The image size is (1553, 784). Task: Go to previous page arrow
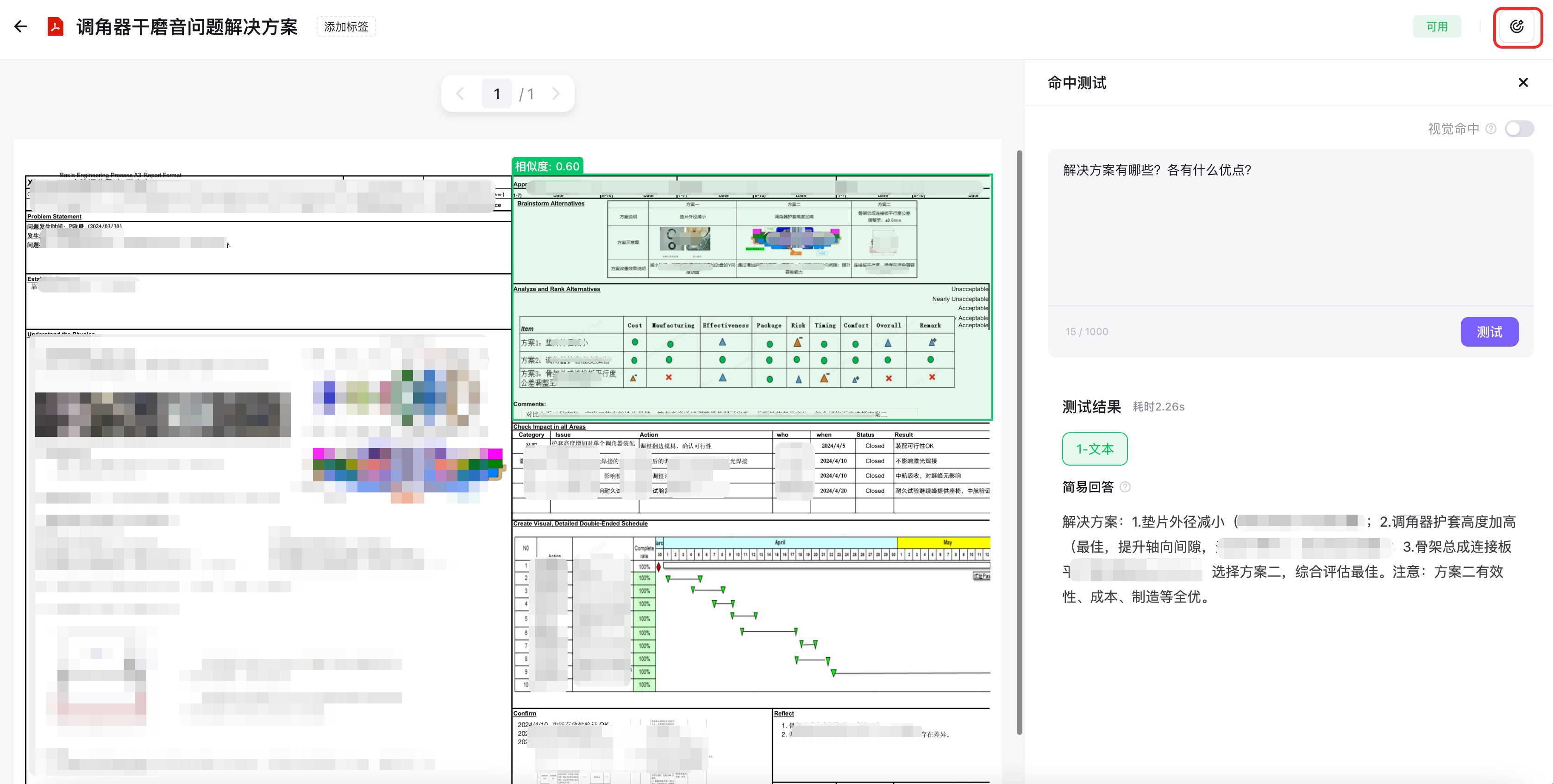click(x=461, y=93)
